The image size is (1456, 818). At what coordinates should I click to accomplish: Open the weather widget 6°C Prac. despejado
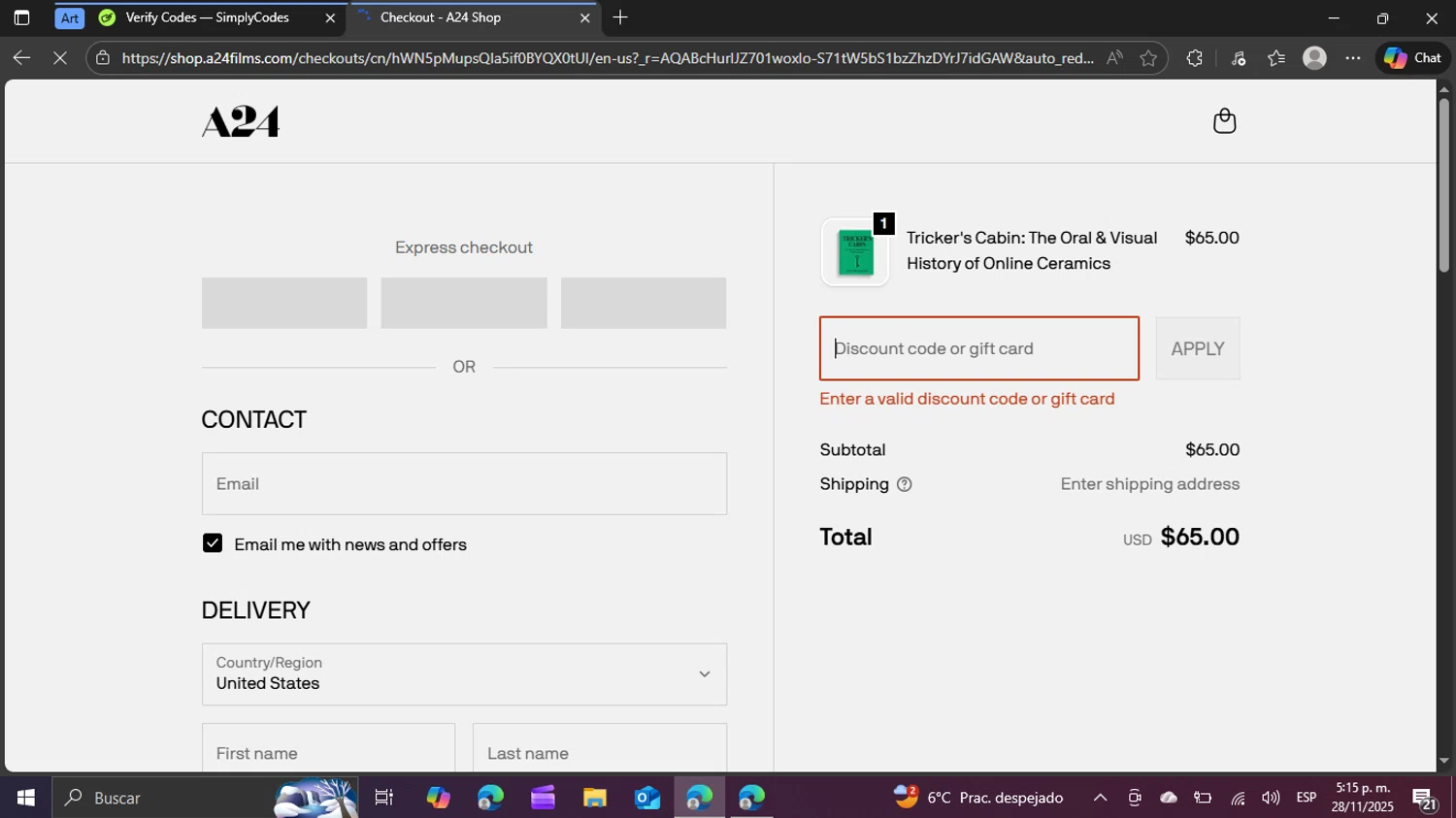click(x=978, y=798)
